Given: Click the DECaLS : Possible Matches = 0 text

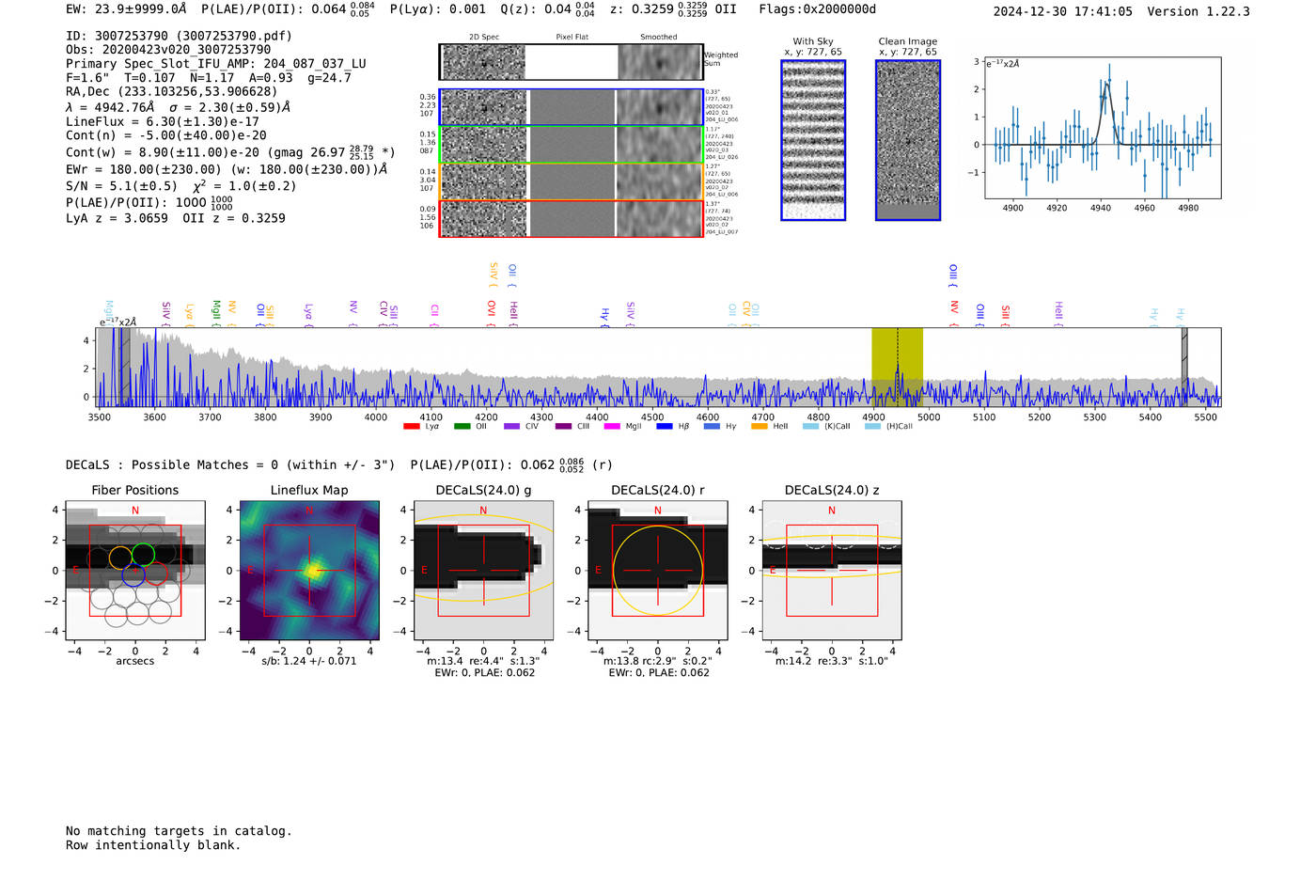Looking at the screenshot, I should pos(230,464).
